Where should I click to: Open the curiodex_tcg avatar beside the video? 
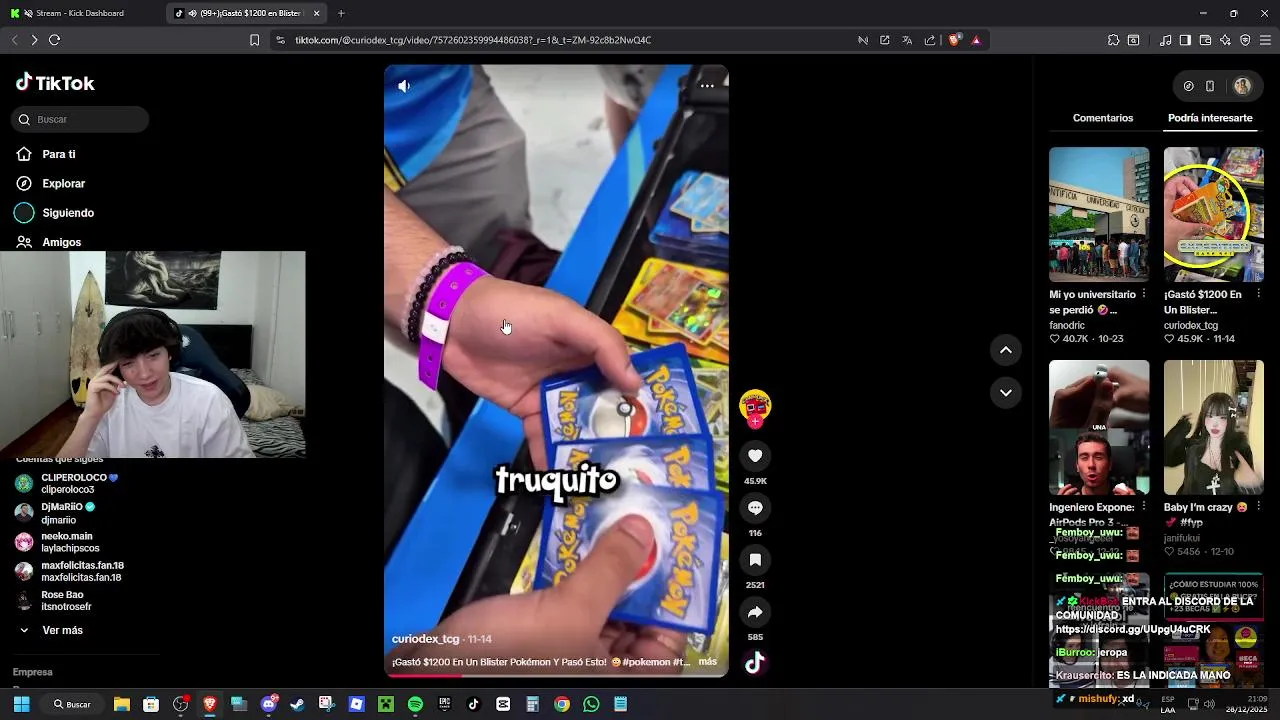click(x=755, y=406)
